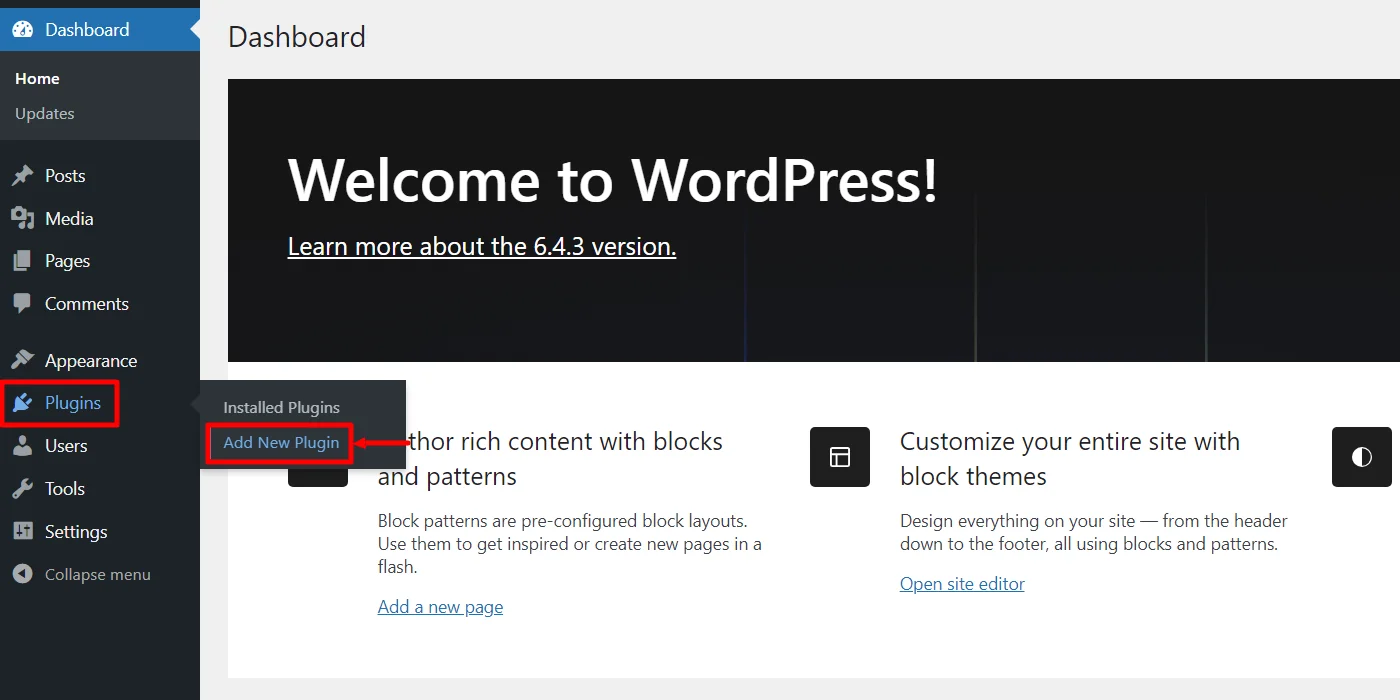
Task: Collapse the admin sidebar menu
Action: [x=98, y=575]
